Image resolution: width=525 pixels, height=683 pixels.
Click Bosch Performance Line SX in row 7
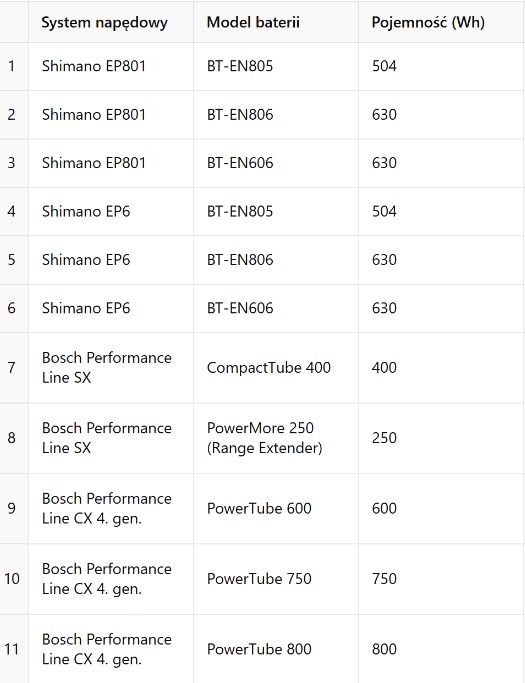(x=111, y=368)
